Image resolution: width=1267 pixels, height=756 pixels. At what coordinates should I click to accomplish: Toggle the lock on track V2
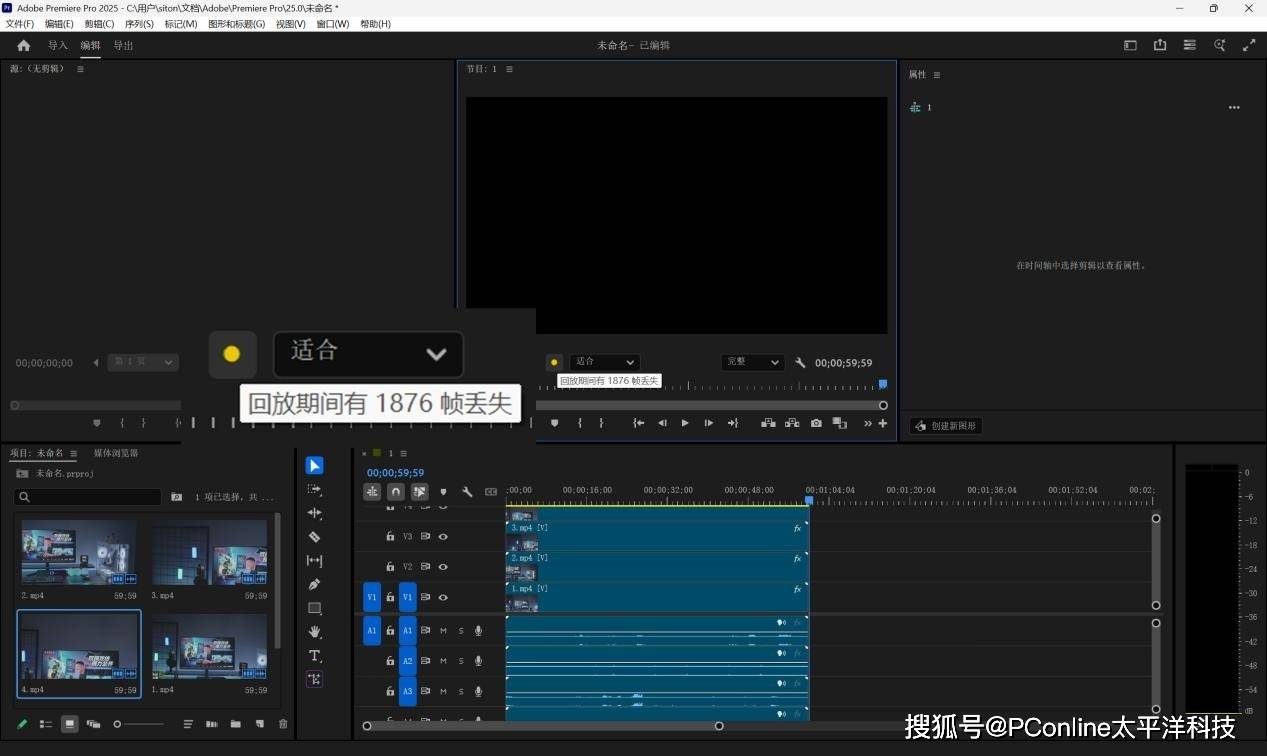point(390,567)
